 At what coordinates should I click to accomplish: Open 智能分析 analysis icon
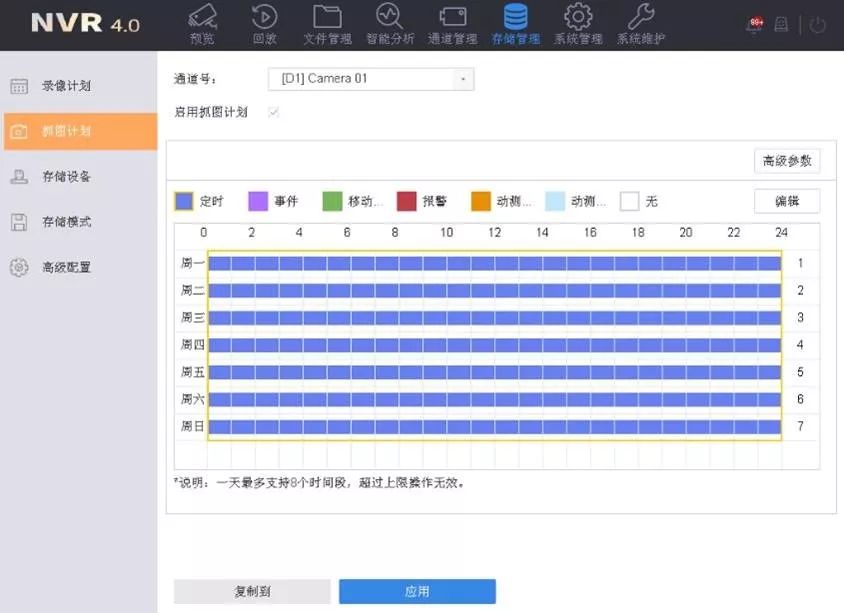(x=389, y=18)
